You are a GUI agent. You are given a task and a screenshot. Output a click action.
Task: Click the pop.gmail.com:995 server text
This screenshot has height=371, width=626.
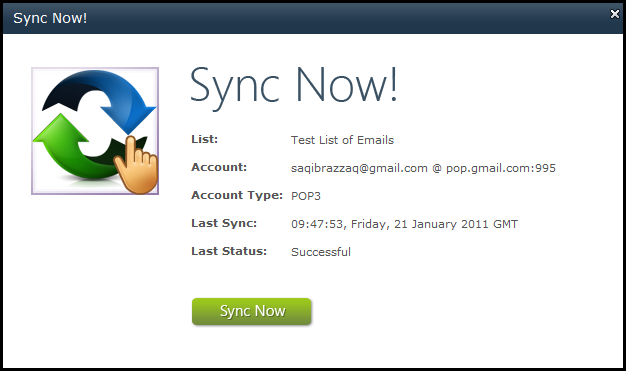pyautogui.click(x=501, y=168)
